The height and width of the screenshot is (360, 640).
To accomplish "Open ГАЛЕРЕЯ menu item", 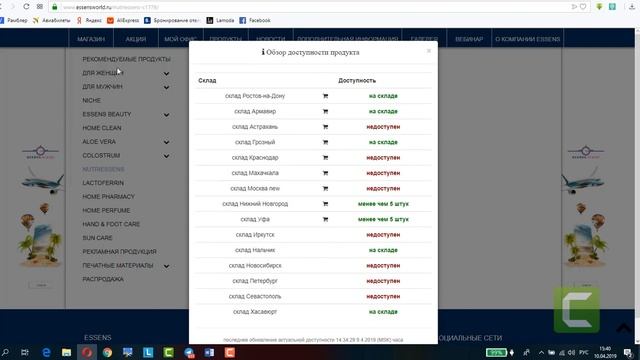I will coord(424,39).
